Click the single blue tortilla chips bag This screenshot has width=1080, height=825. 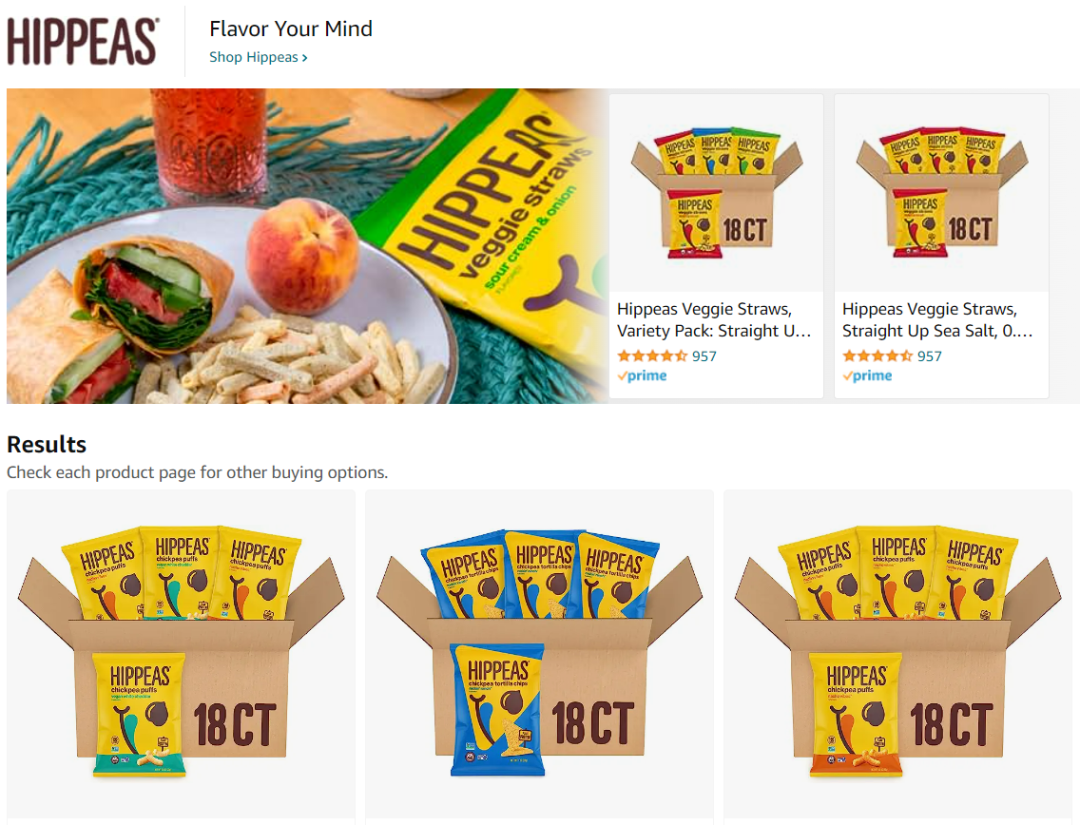point(498,710)
